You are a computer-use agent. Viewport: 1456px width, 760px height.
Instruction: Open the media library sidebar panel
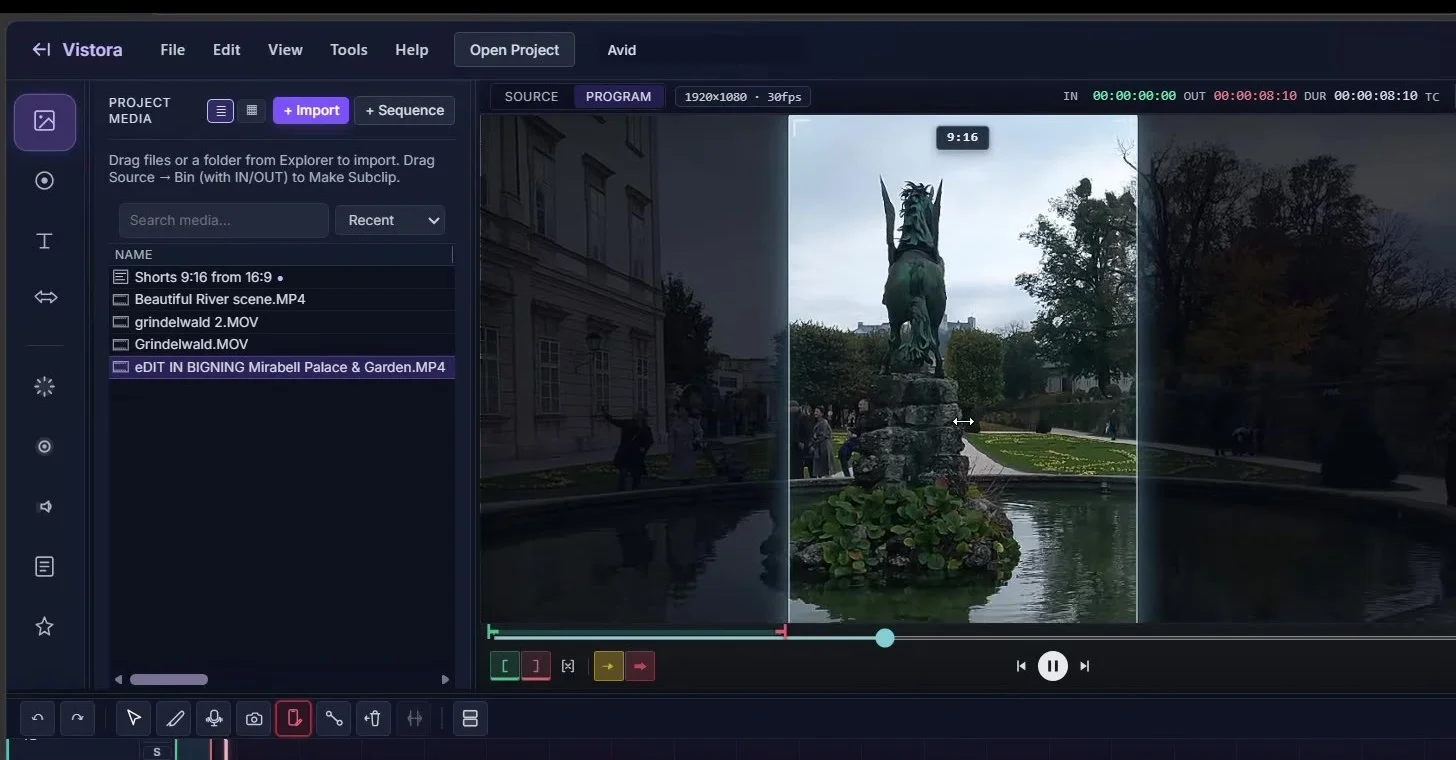click(44, 121)
